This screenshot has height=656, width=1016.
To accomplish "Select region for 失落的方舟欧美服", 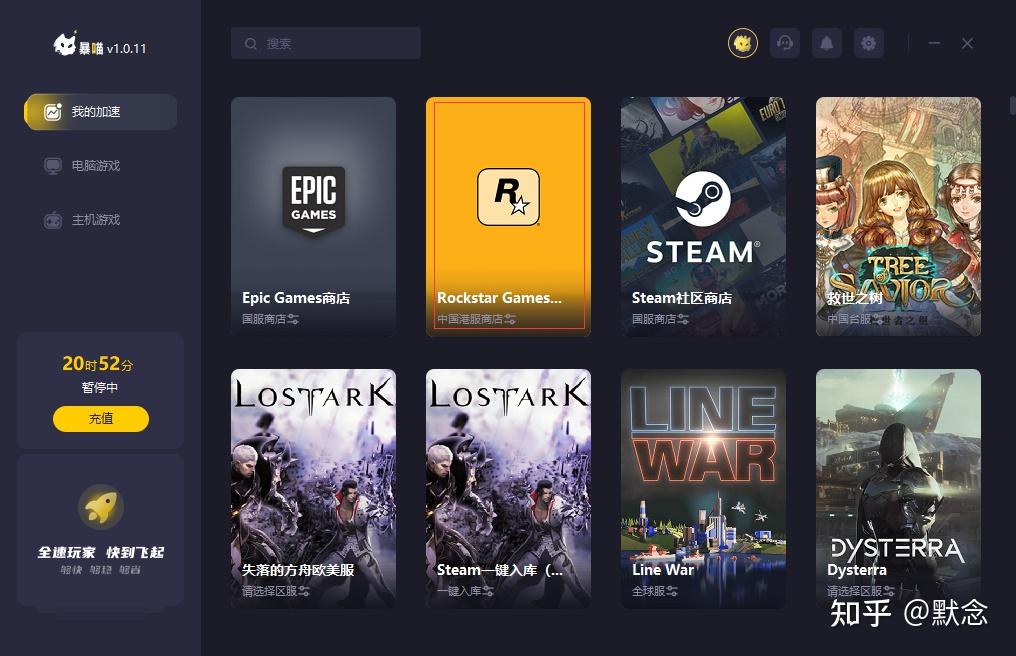I will pos(304,591).
